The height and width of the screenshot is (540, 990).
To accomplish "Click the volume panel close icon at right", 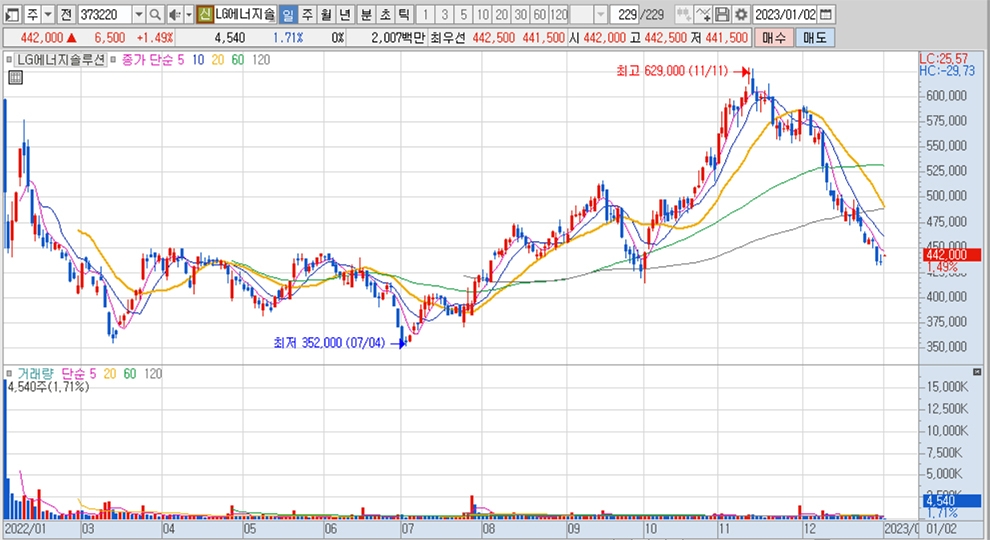I will 977,372.
